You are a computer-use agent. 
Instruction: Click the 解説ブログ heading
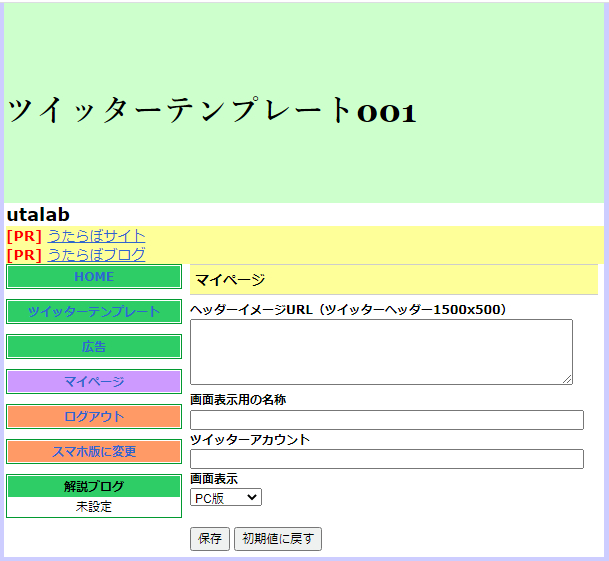[x=94, y=486]
